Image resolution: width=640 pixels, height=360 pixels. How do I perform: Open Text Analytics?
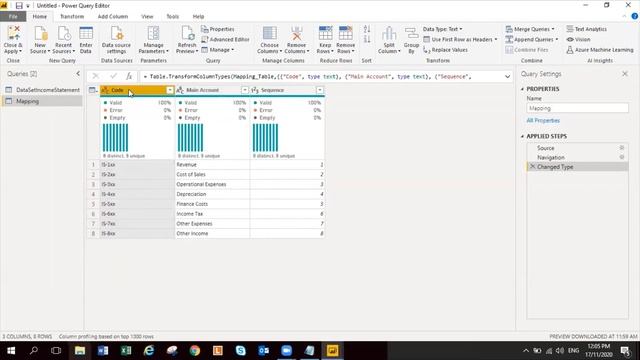tap(587, 29)
